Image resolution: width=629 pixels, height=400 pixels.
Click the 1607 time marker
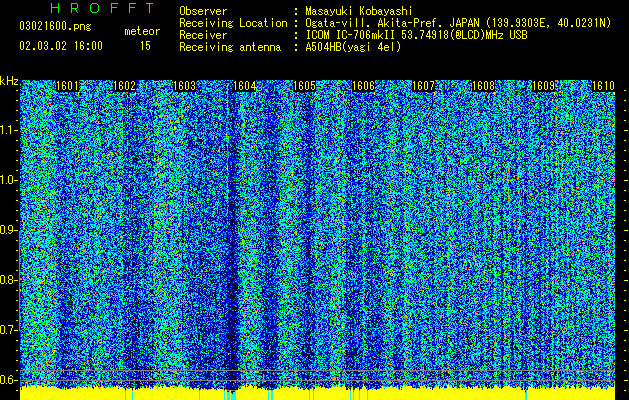point(424,86)
